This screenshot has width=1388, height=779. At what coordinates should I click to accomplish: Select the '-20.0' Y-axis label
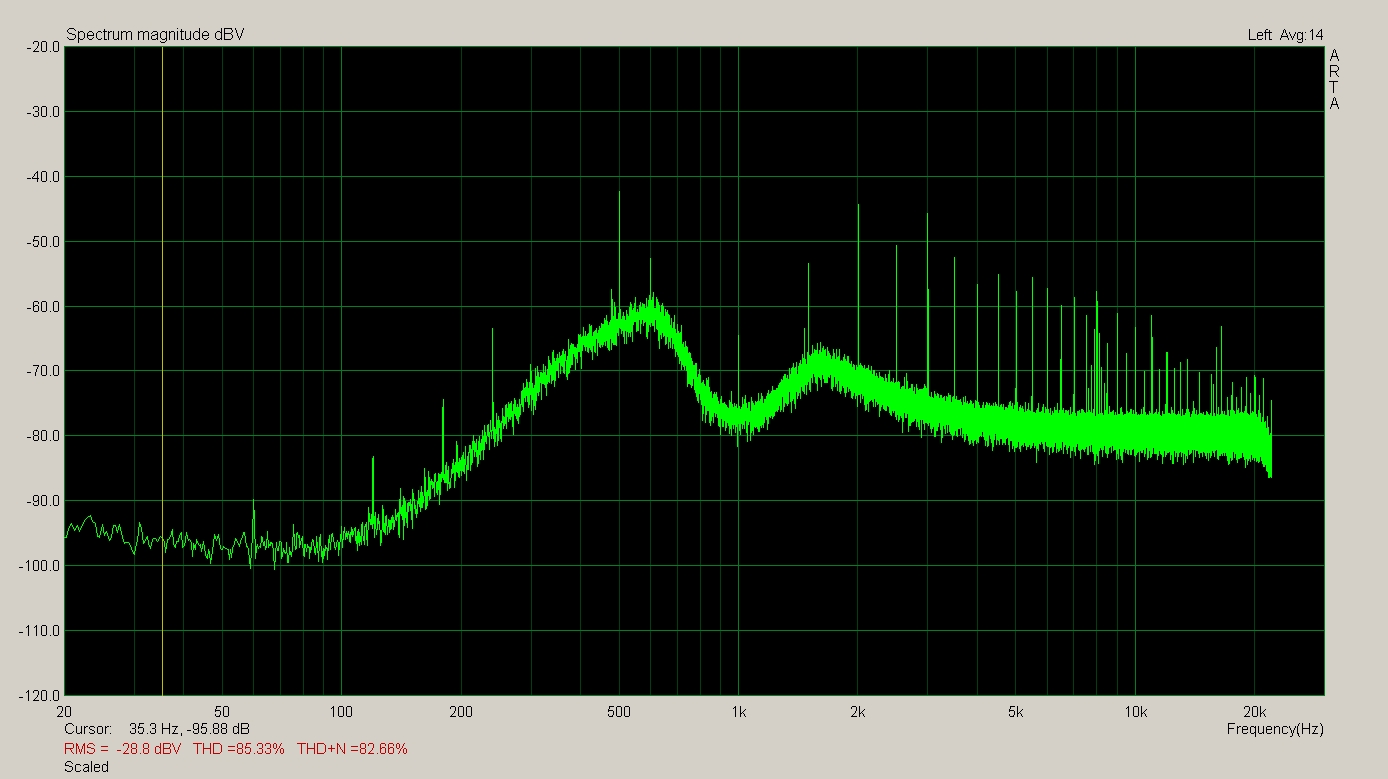tap(43, 46)
